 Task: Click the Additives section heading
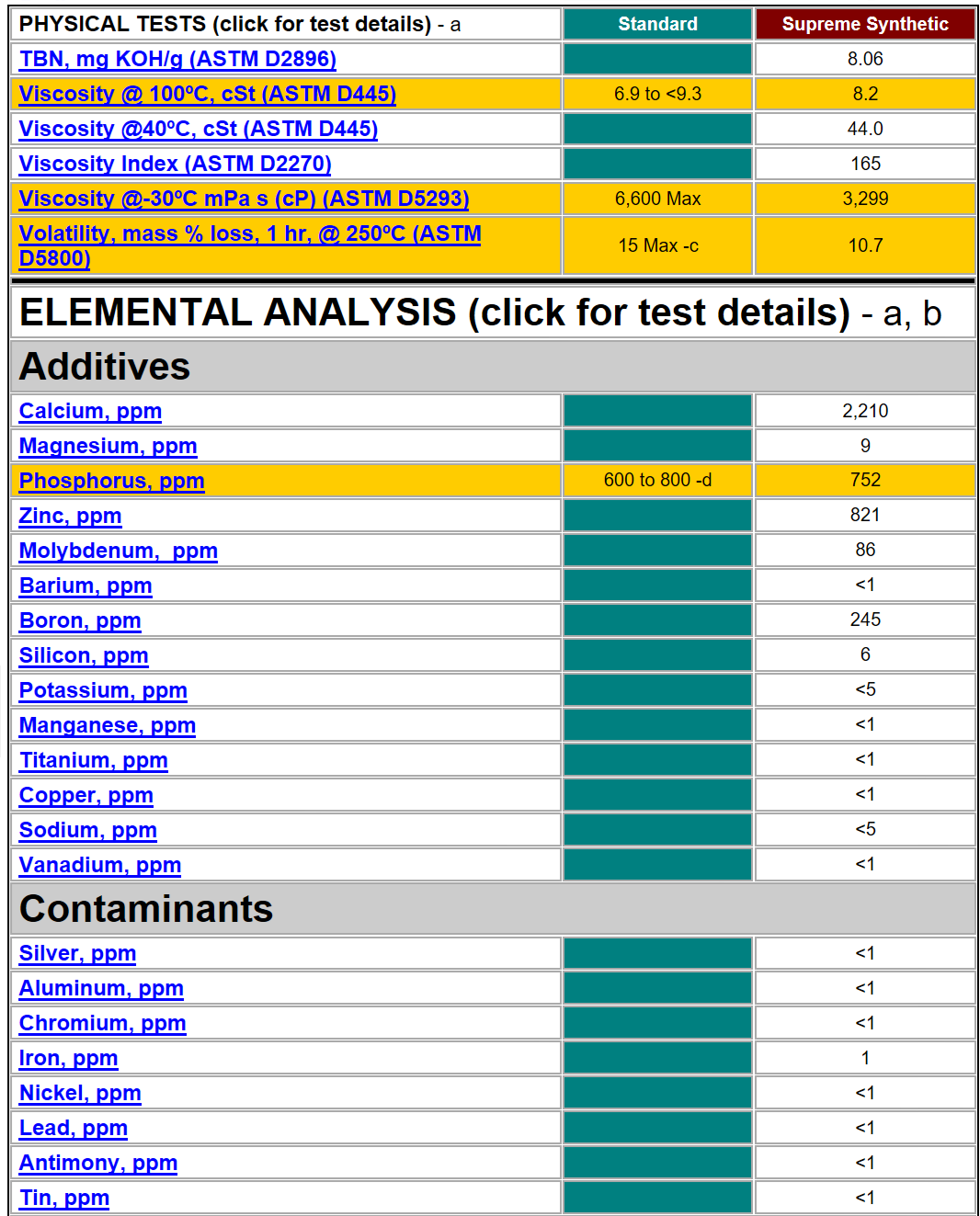click(105, 367)
